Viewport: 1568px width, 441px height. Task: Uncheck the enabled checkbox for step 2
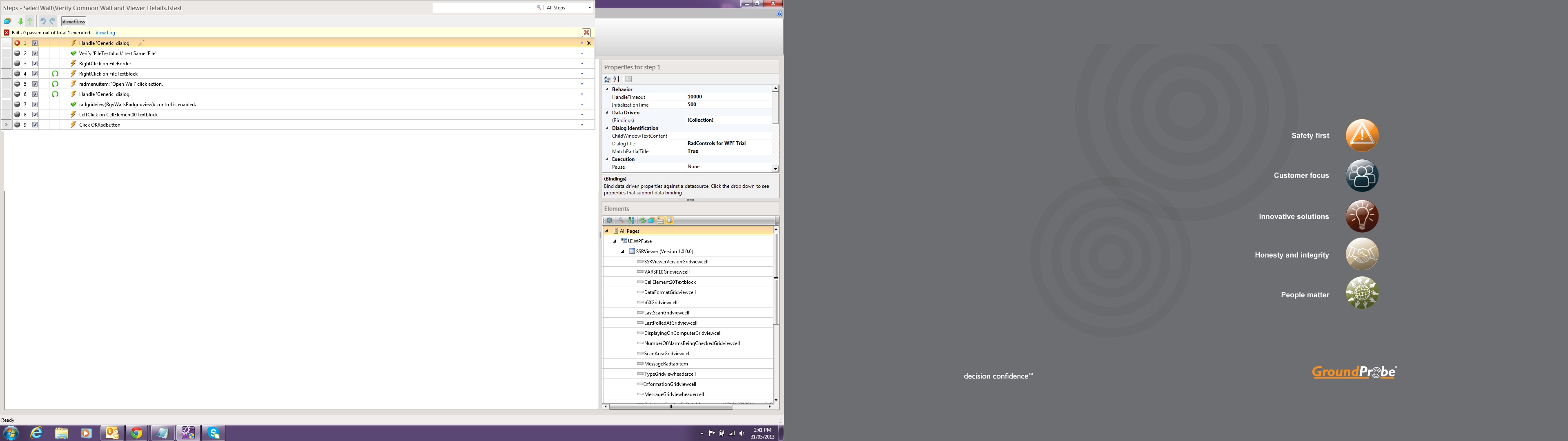[35, 53]
